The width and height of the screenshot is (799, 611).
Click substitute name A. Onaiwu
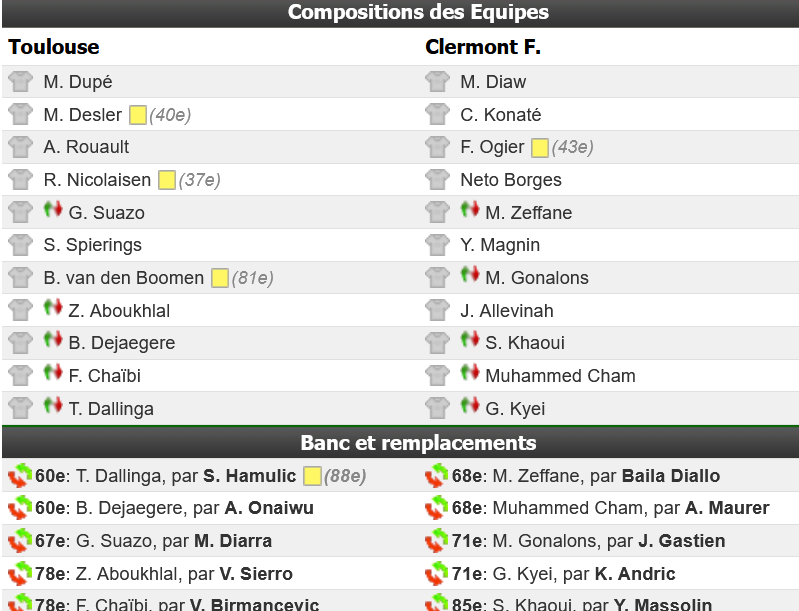(x=269, y=508)
